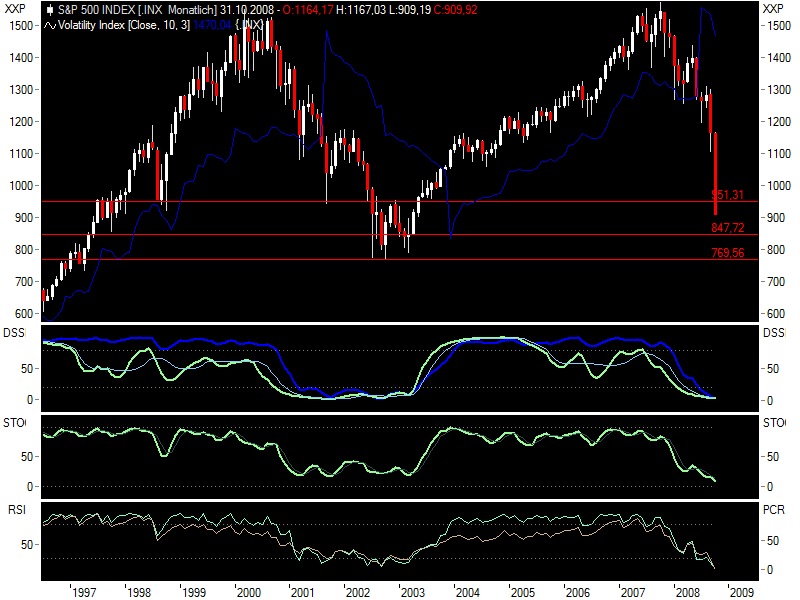Click the 2008 year label
Image resolution: width=800 pixels, height=600 pixels.
(688, 592)
